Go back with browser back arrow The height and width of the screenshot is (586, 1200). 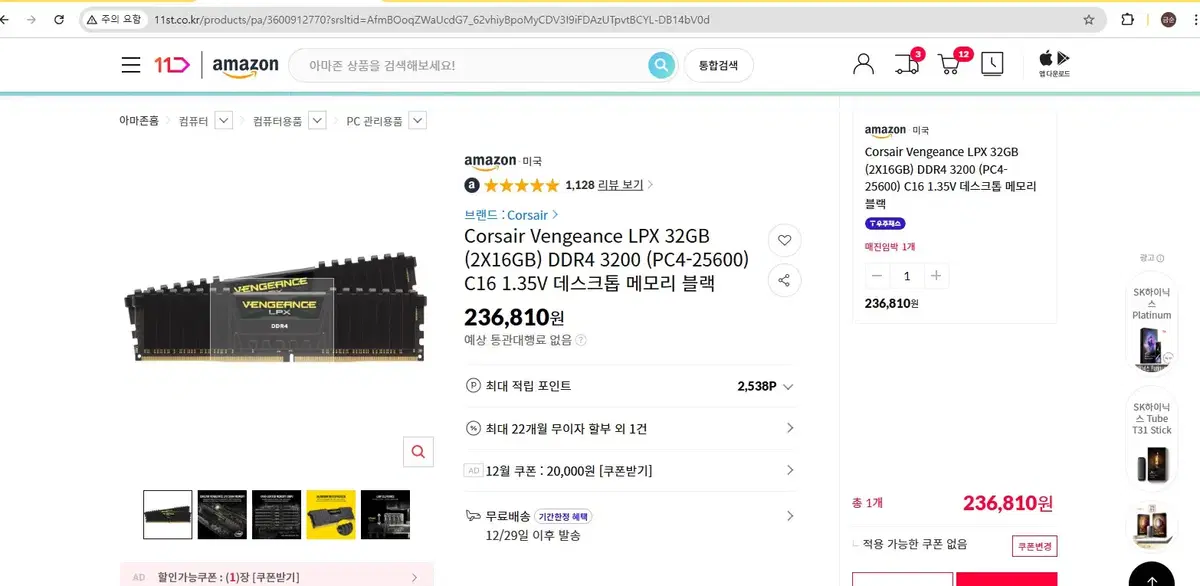point(5,19)
